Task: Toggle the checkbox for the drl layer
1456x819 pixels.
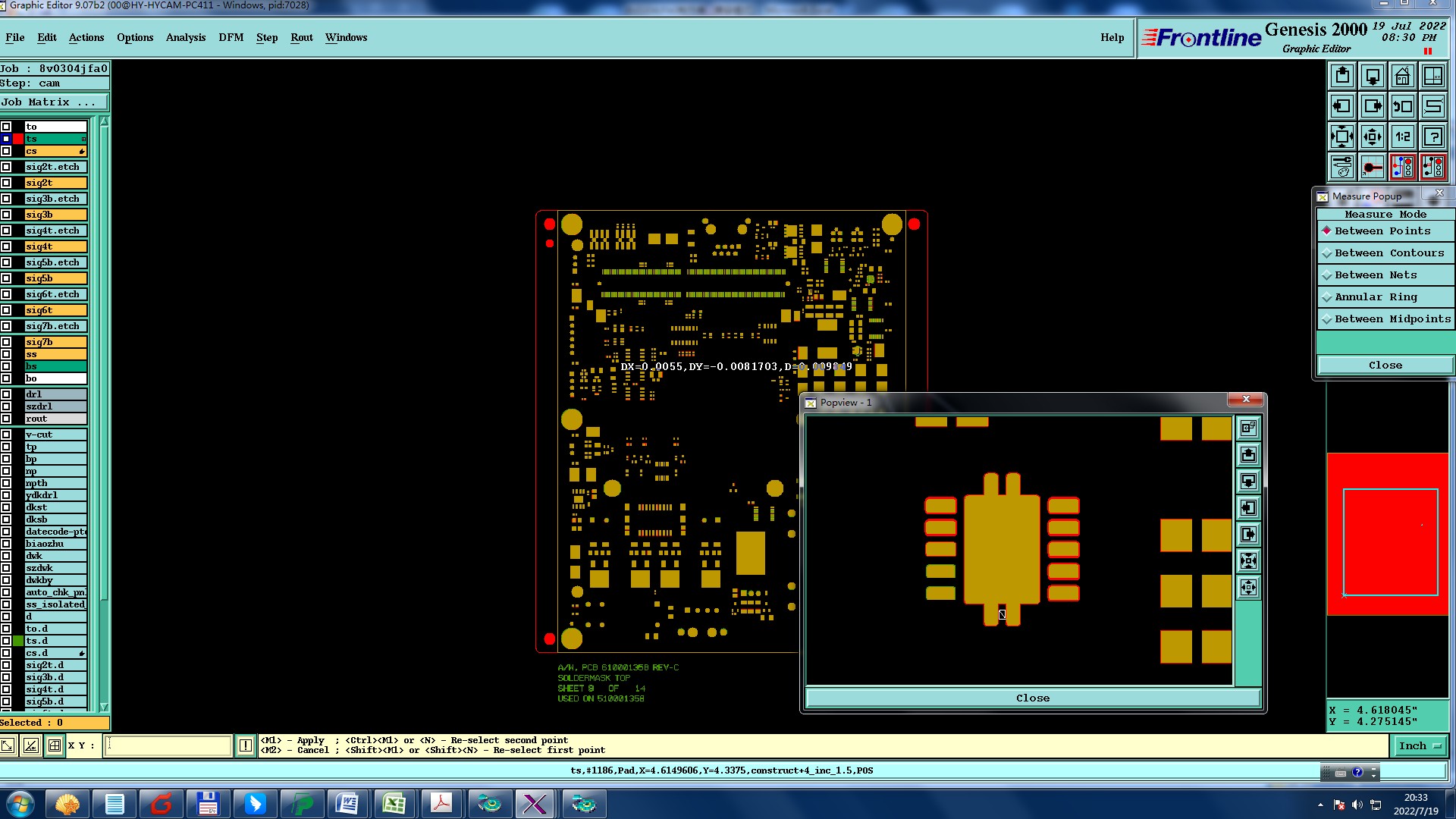Action: point(6,394)
